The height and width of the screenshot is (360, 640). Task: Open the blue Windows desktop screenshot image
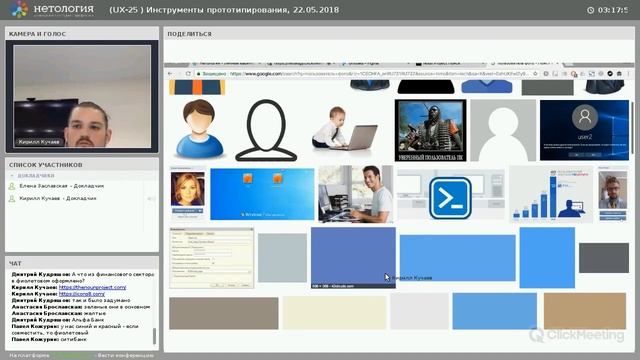coord(262,194)
